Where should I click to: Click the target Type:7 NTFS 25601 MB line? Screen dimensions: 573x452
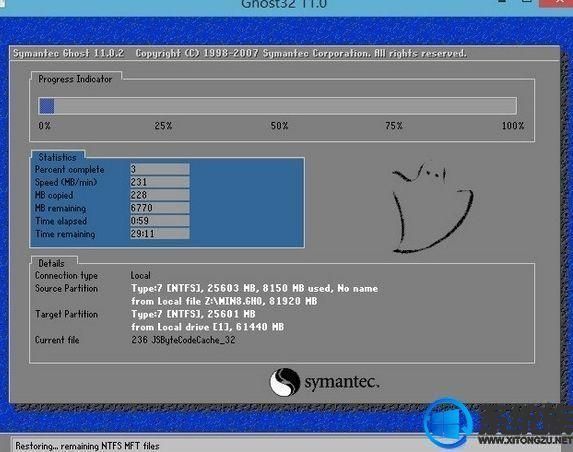coord(193,314)
